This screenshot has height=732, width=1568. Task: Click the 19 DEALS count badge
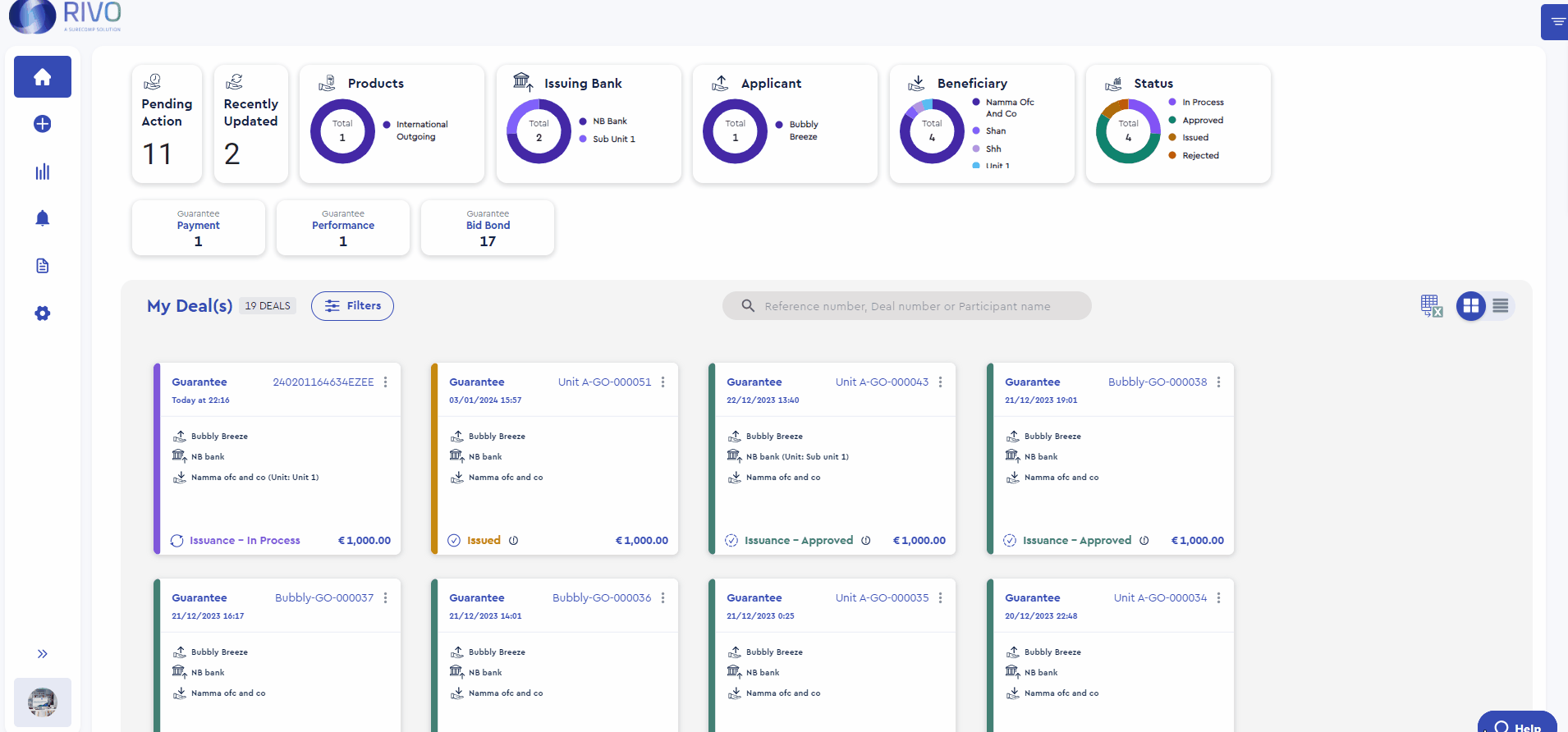(x=268, y=306)
